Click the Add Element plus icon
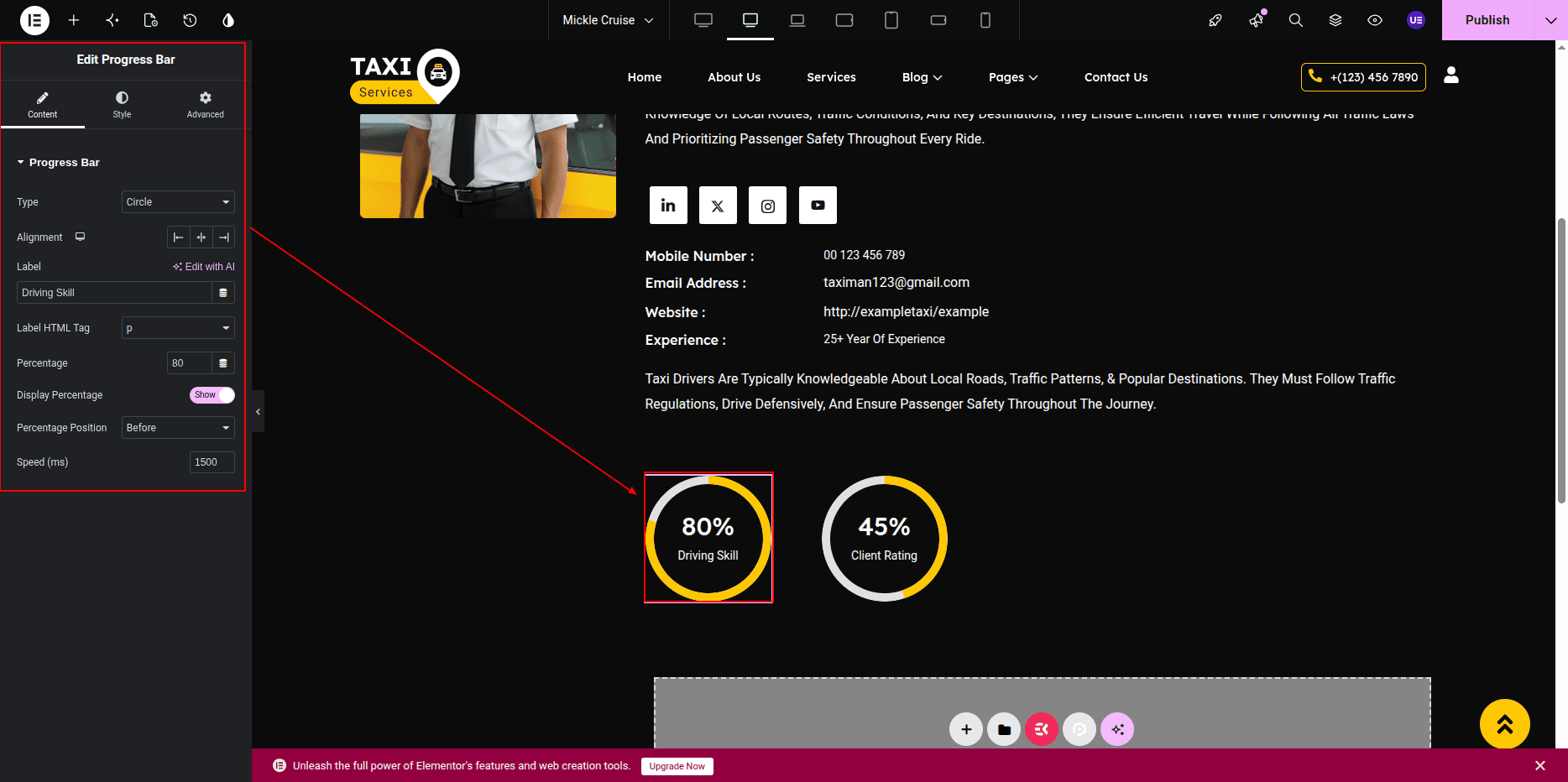Screen dimensions: 1568x782 [x=74, y=20]
